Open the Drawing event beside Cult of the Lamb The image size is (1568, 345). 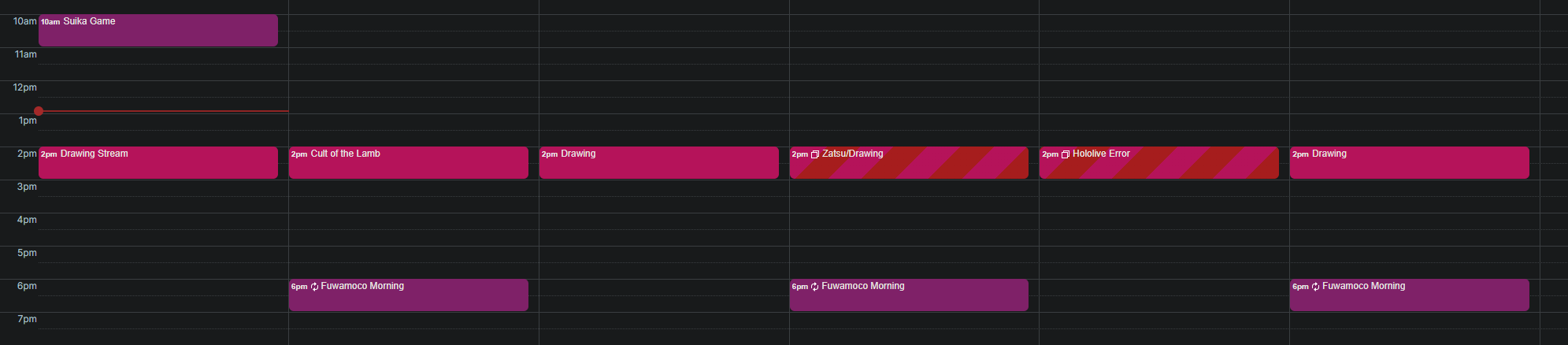click(x=659, y=162)
